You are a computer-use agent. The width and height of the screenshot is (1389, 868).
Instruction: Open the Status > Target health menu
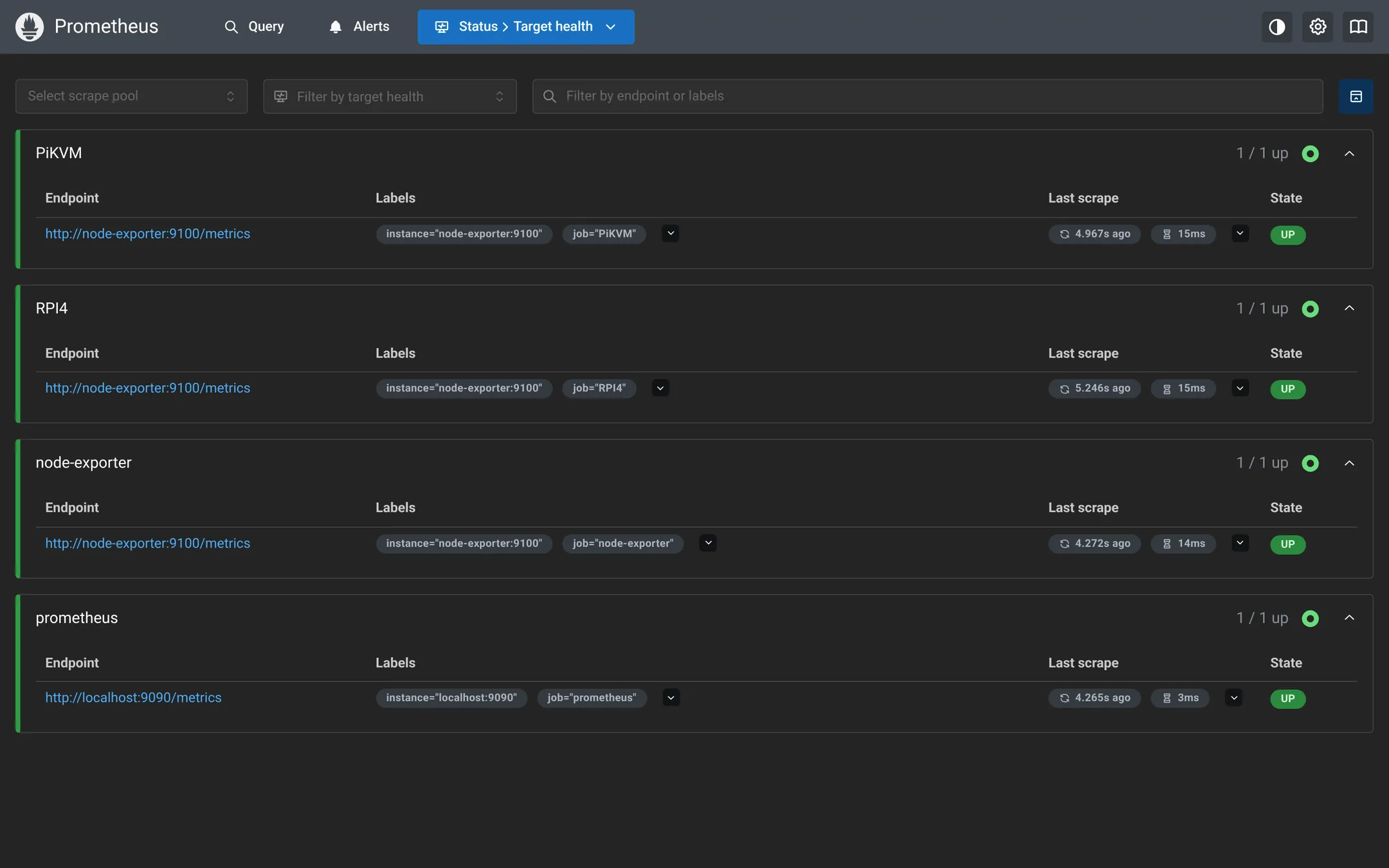point(526,26)
